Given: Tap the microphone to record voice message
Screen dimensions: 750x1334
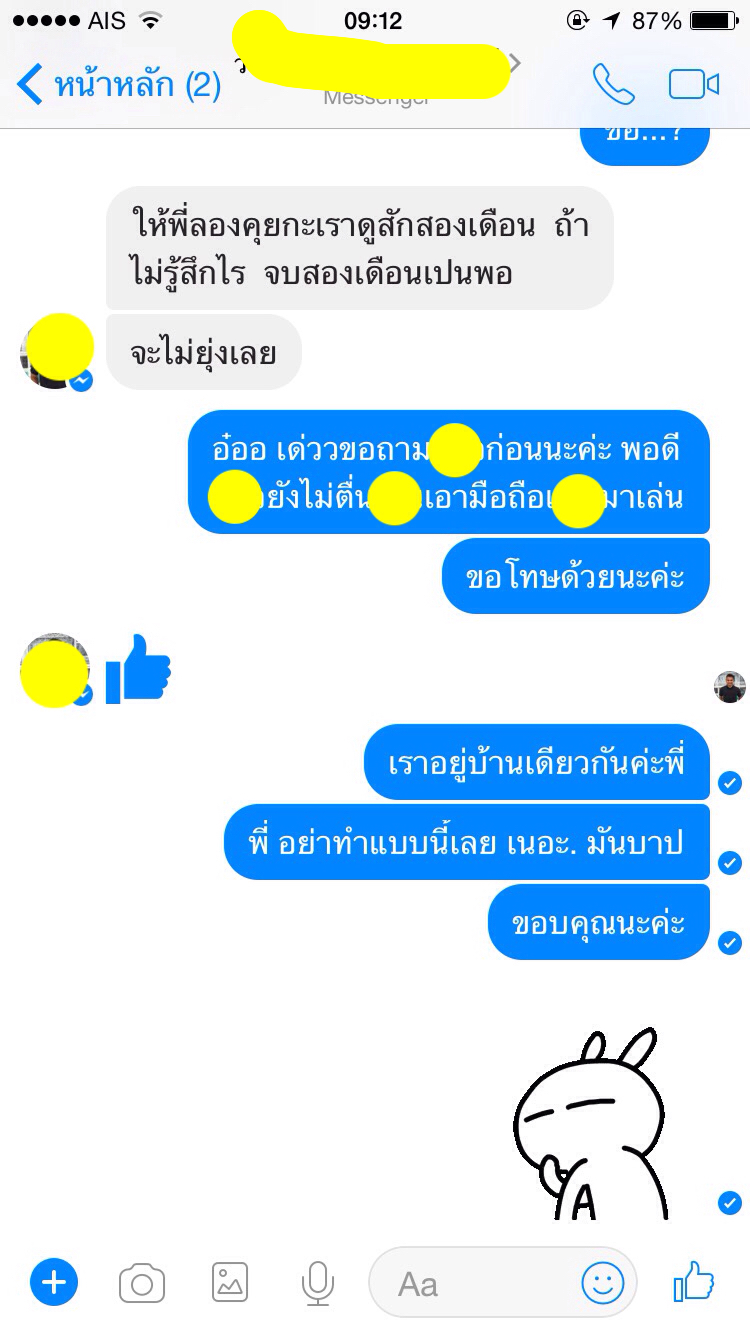Looking at the screenshot, I should tap(318, 1283).
